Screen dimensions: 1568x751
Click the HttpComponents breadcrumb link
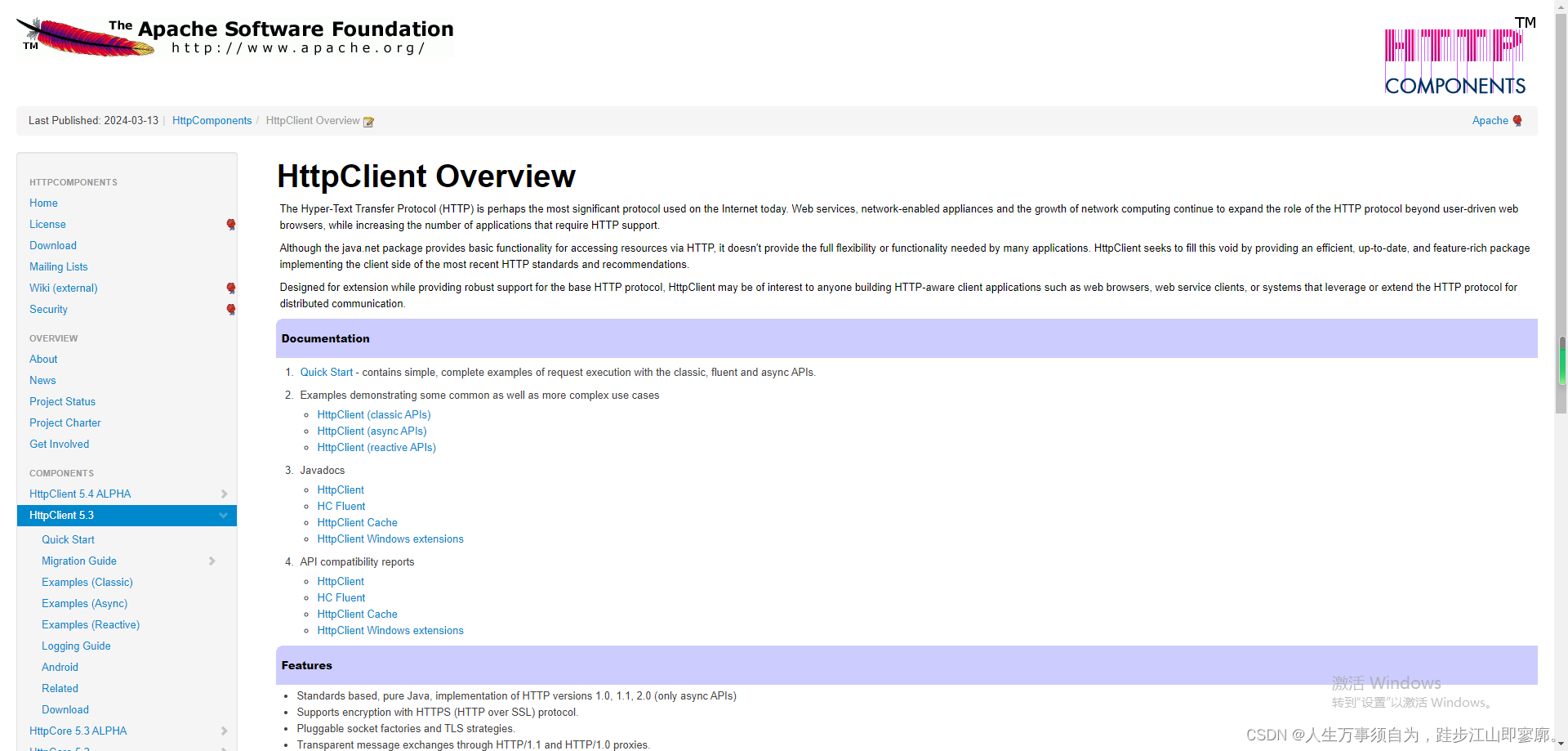point(212,121)
